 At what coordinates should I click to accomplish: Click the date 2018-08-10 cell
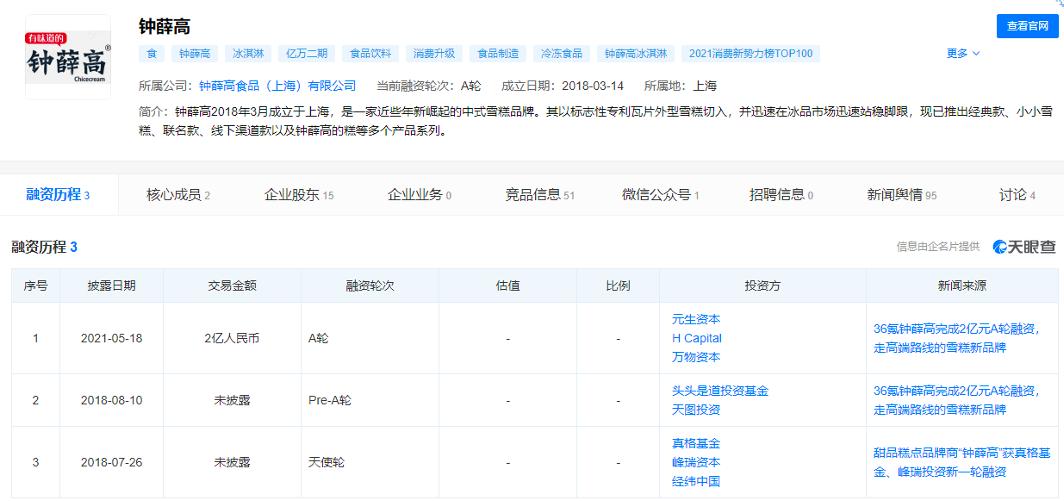click(111, 401)
